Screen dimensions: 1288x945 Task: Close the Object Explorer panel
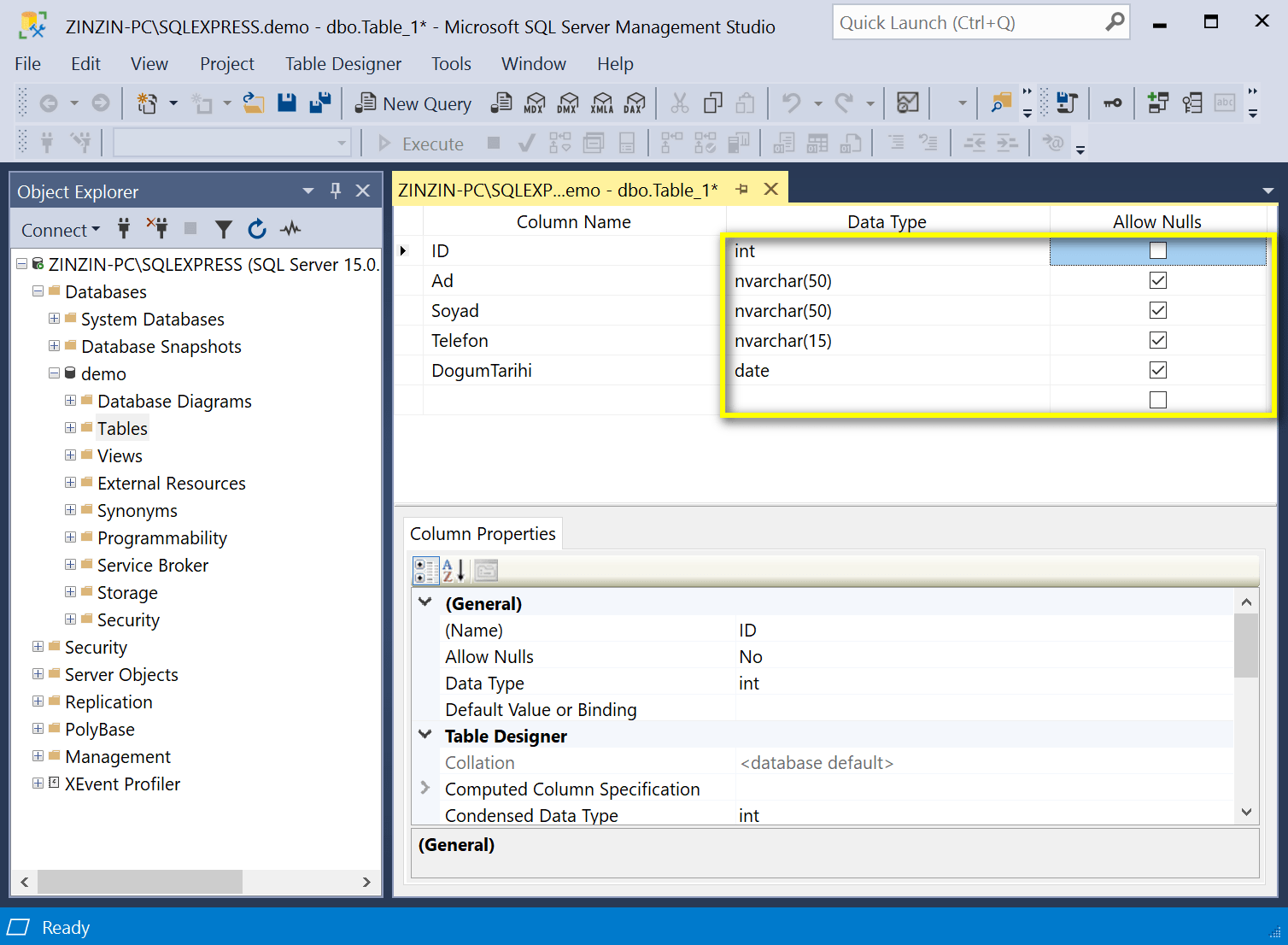tap(363, 191)
